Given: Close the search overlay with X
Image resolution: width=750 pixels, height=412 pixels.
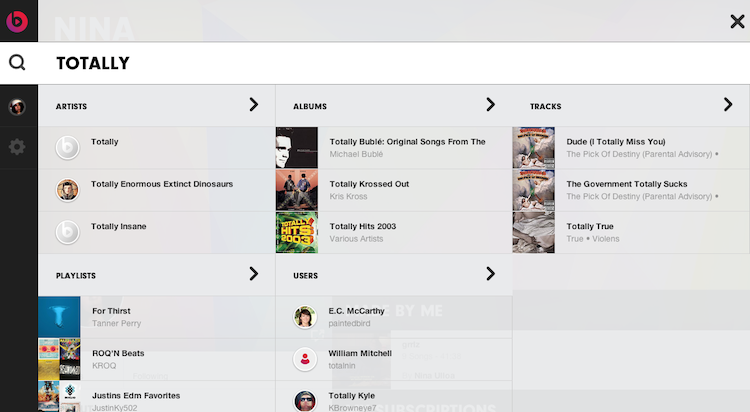Looking at the screenshot, I should click(x=737, y=21).
